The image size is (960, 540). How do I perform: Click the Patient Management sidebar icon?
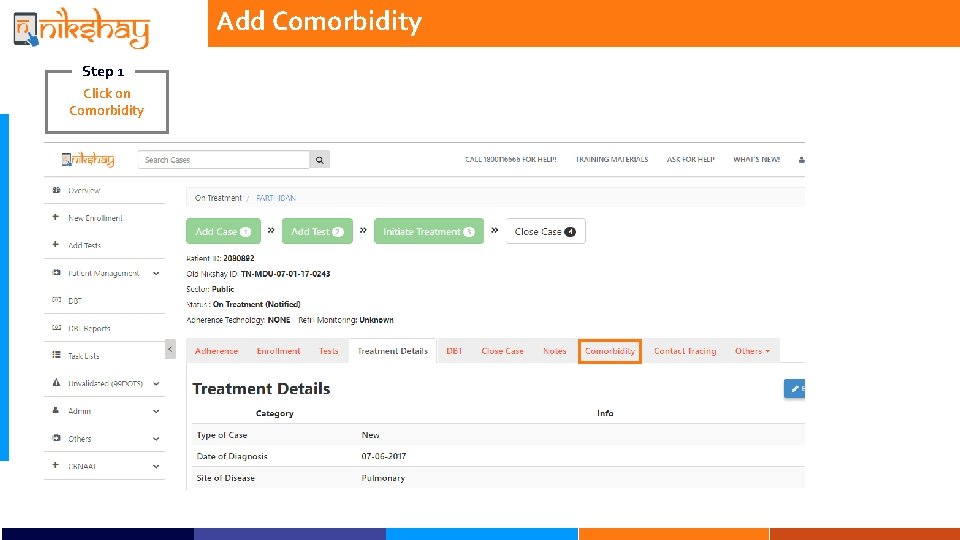[56, 272]
